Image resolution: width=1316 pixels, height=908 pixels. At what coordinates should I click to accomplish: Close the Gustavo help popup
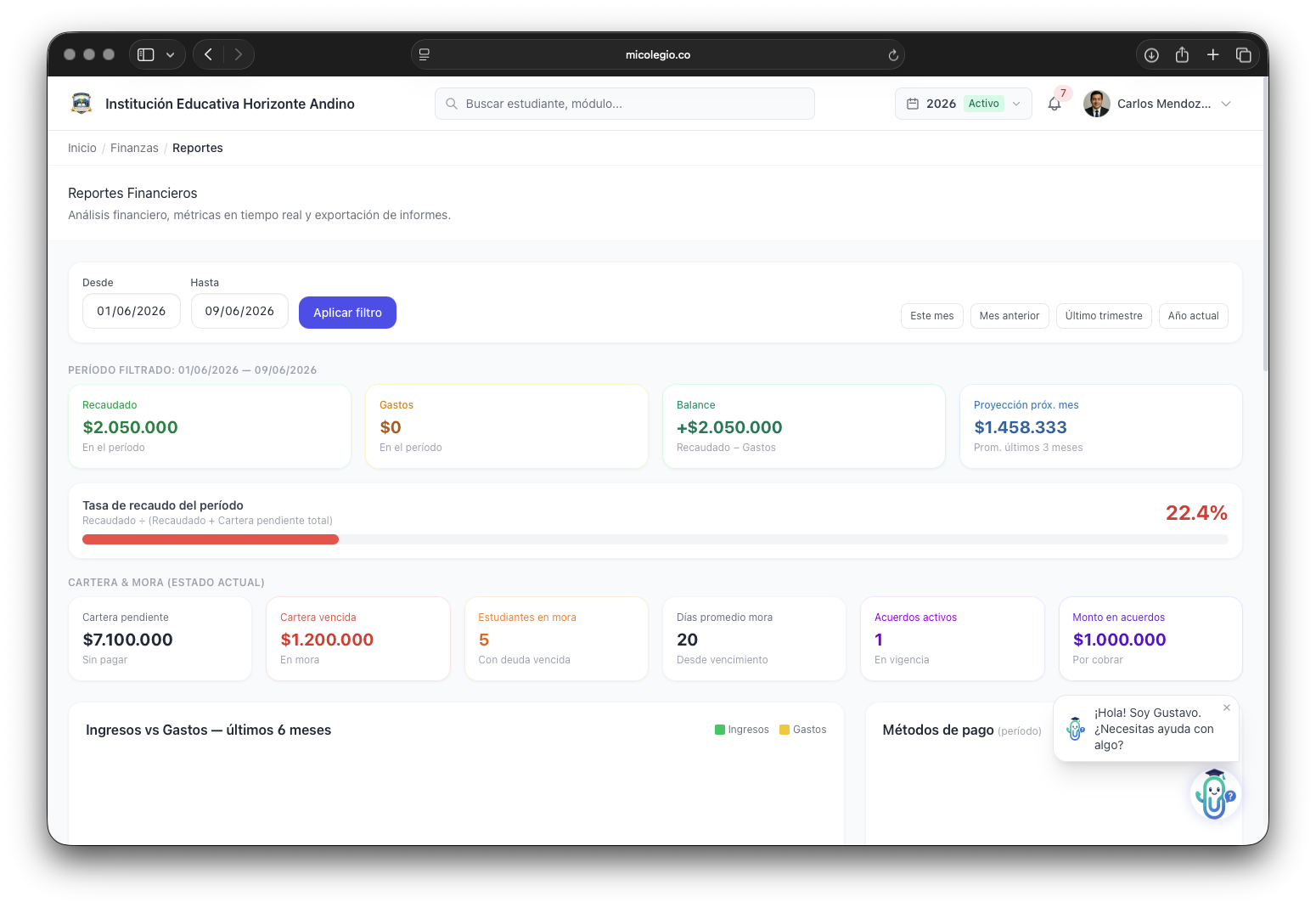tap(1226, 708)
